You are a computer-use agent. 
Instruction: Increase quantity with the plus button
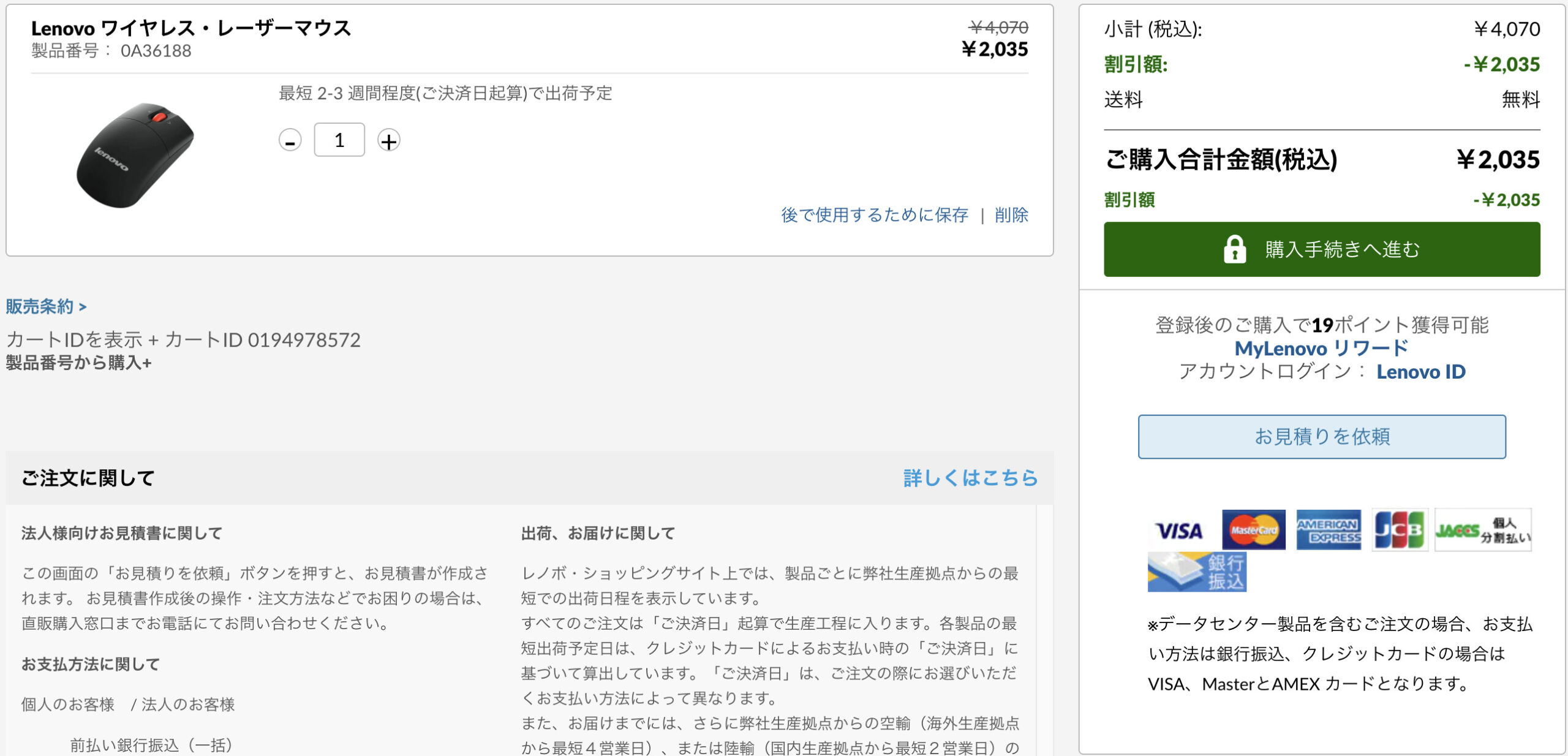(388, 141)
